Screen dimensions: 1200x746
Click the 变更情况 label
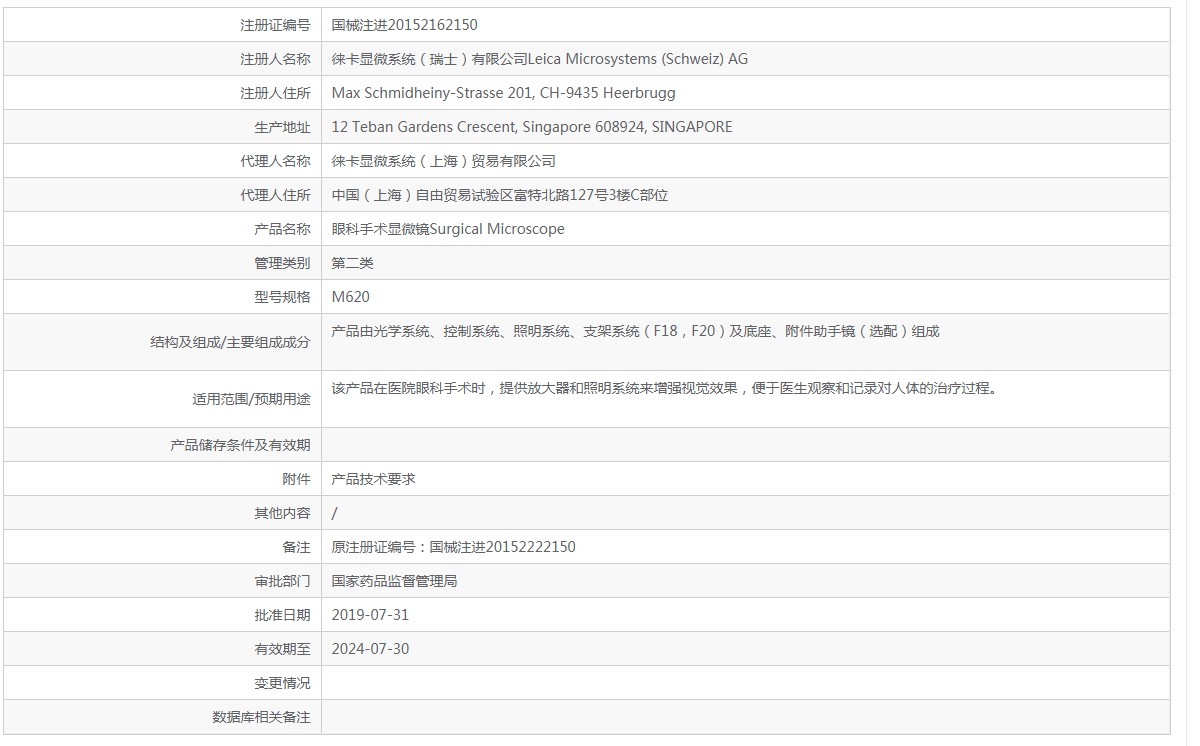[x=282, y=683]
